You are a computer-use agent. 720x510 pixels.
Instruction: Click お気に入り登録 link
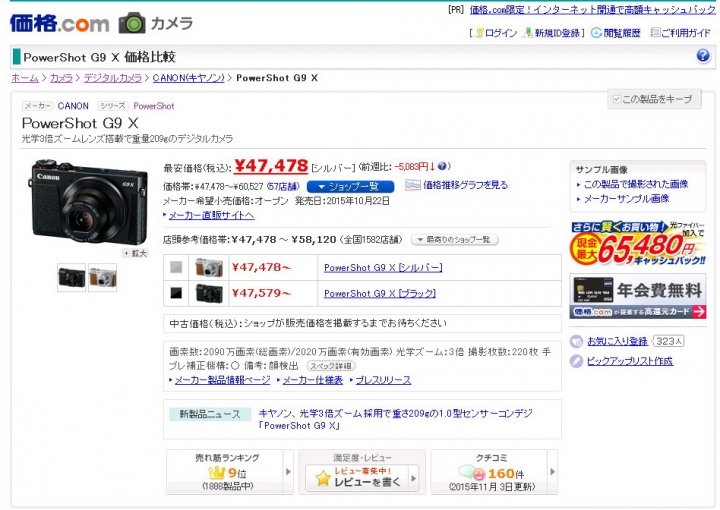point(617,342)
